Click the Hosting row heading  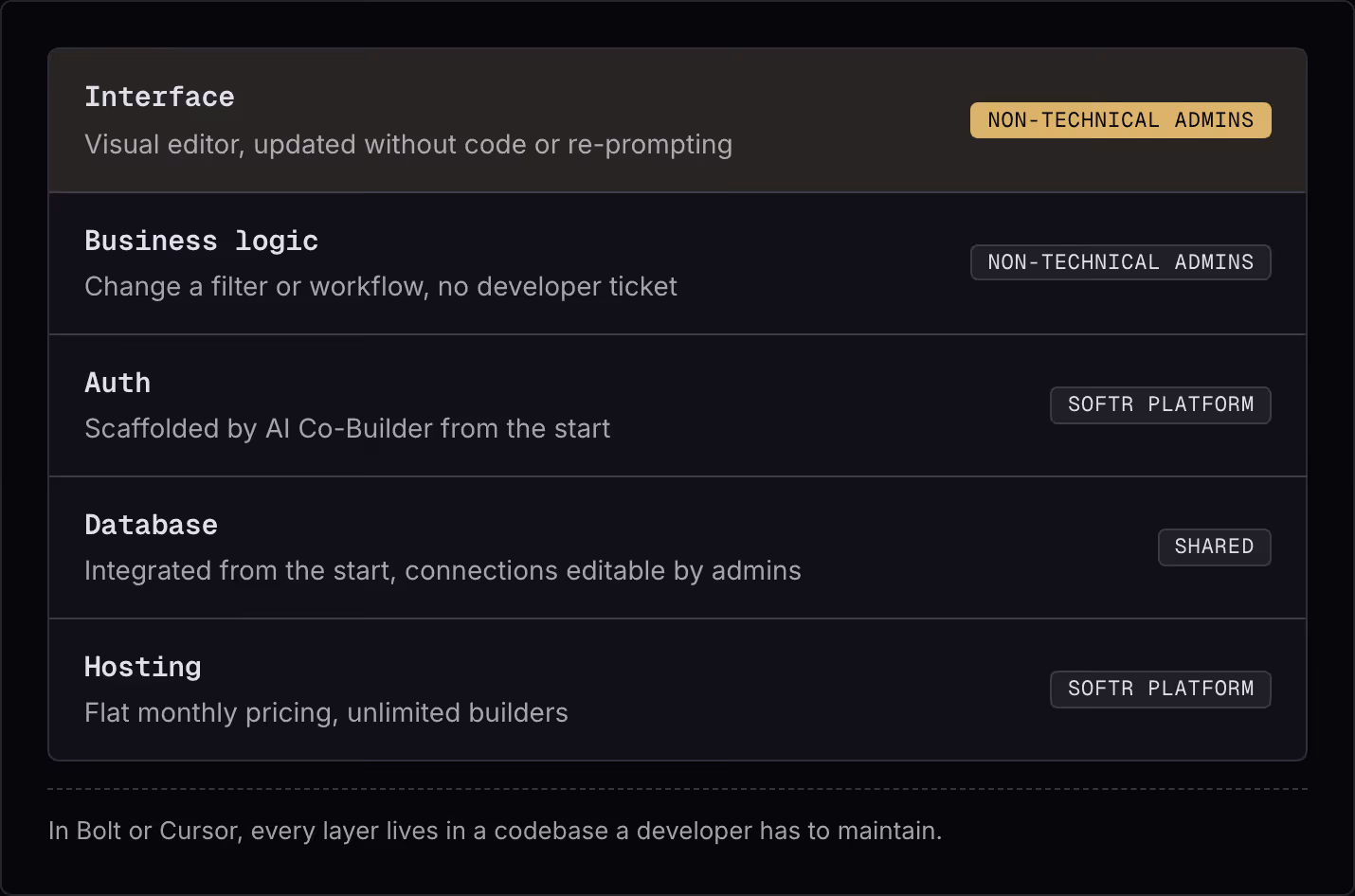142,668
